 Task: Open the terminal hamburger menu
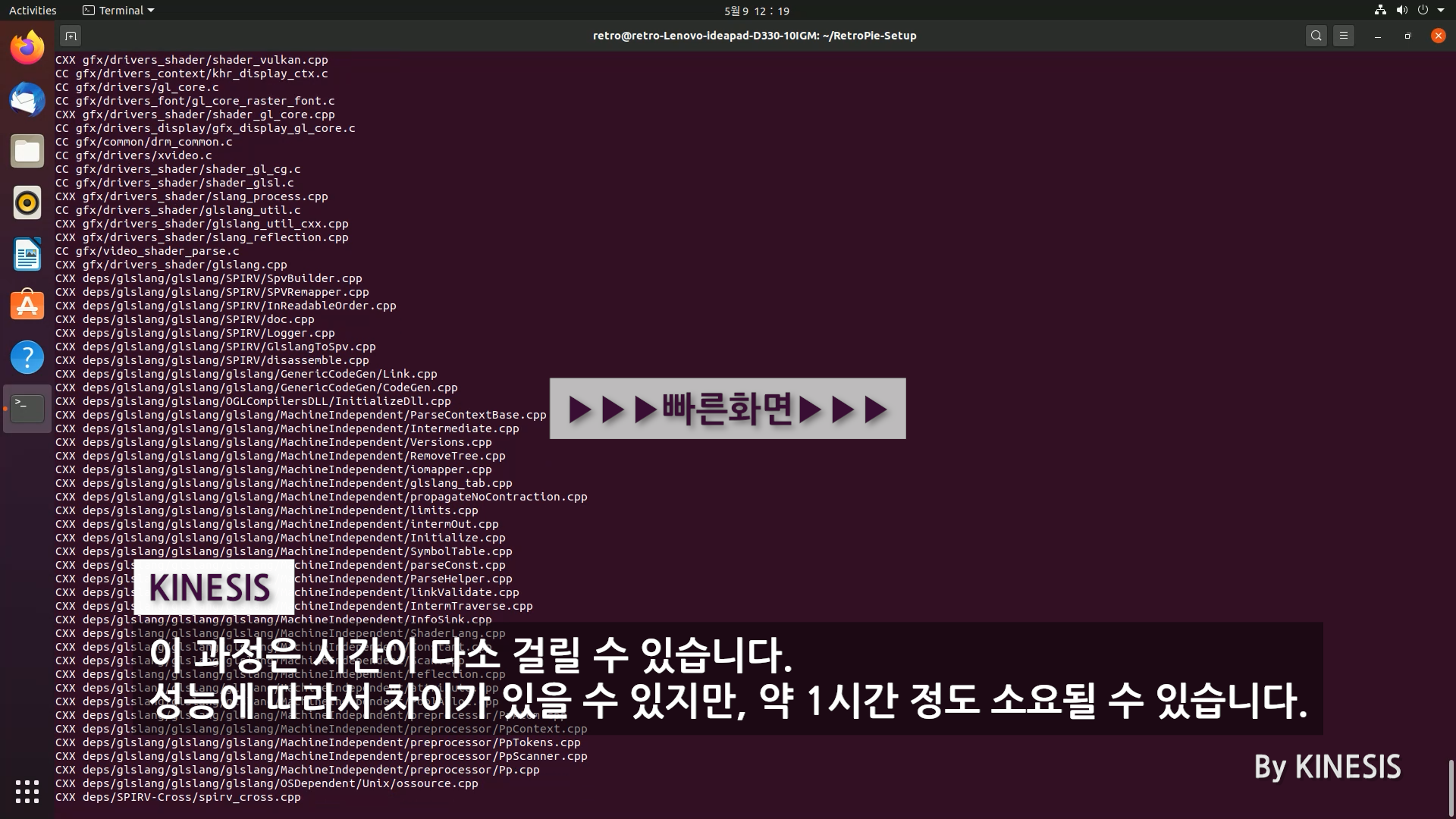click(1344, 36)
